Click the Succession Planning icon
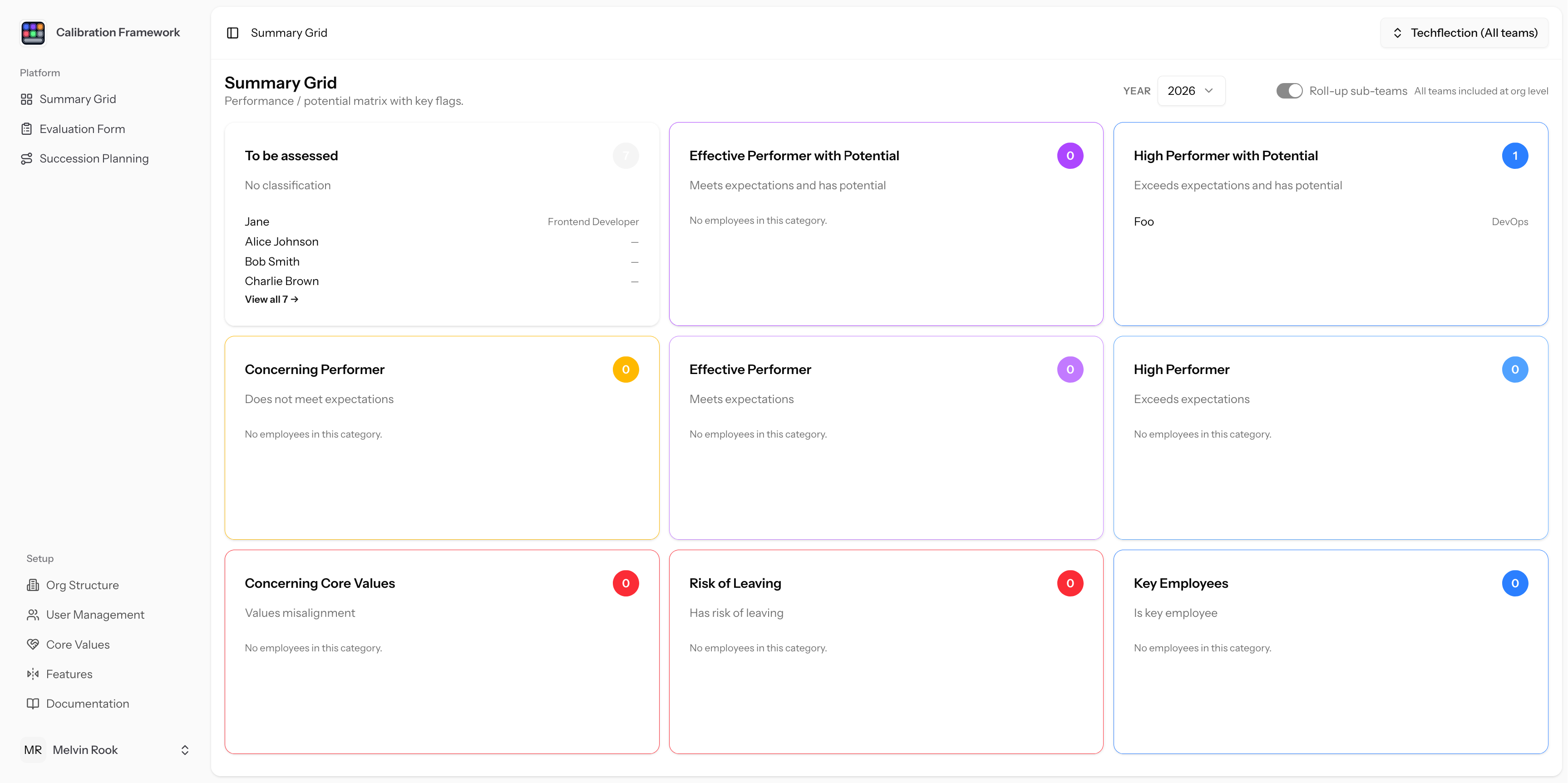1568x783 pixels. pos(26,159)
